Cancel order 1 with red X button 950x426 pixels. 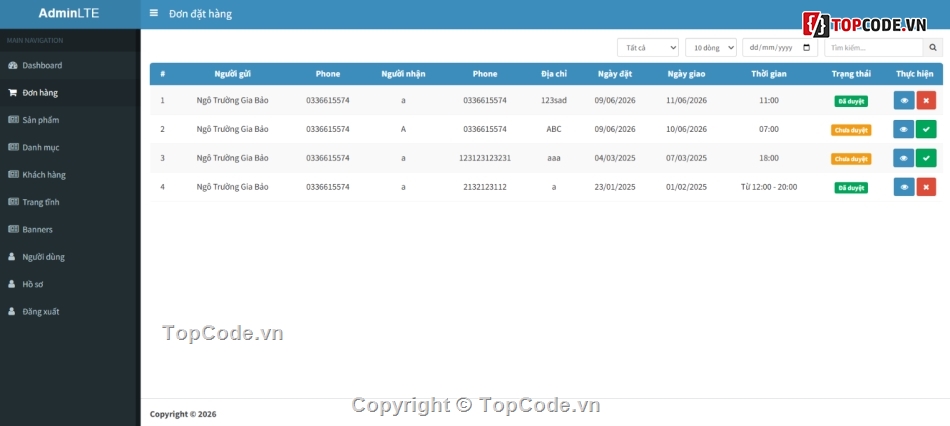point(926,101)
